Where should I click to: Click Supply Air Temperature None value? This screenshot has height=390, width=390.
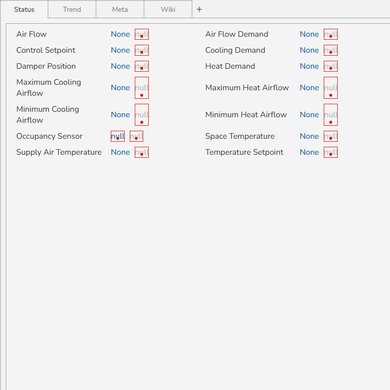[x=120, y=152]
